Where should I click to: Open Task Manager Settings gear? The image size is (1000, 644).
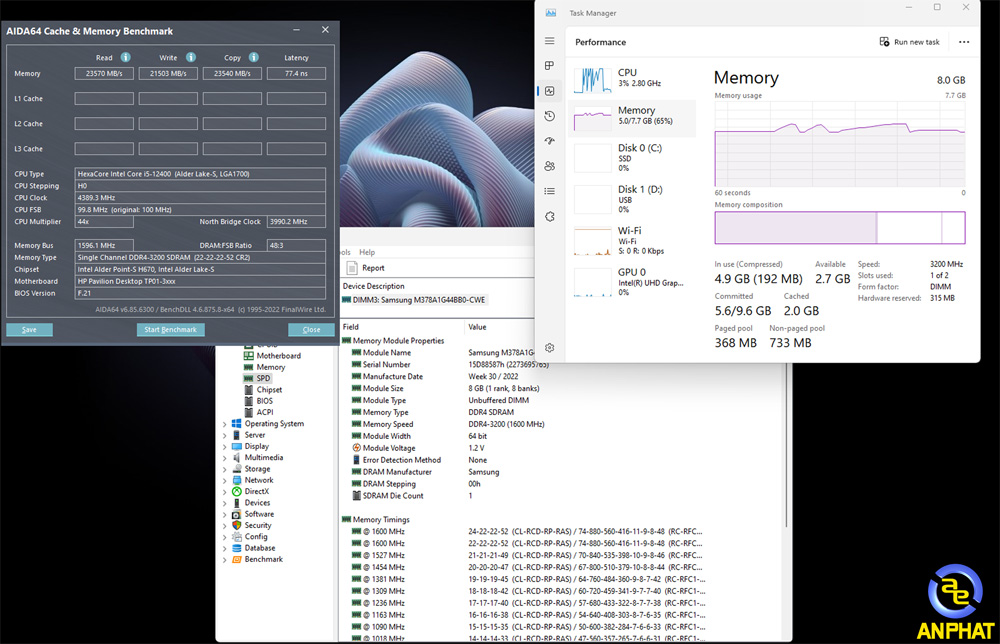[x=550, y=348]
